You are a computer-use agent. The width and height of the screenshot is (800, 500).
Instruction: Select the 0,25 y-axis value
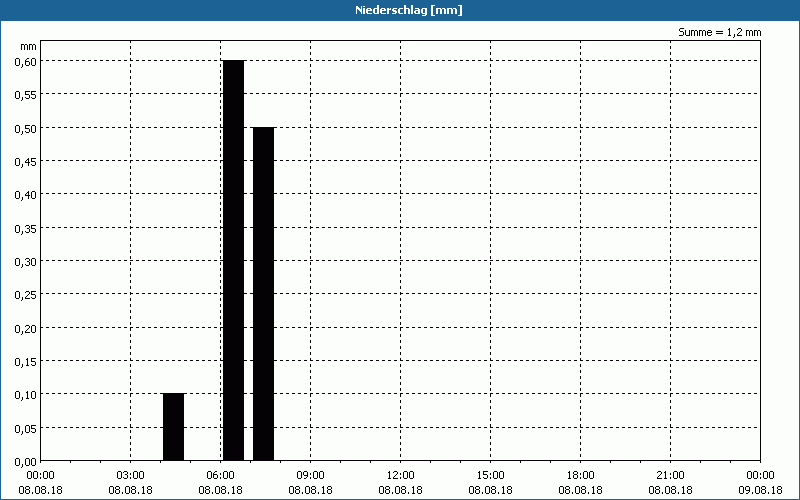click(26, 294)
